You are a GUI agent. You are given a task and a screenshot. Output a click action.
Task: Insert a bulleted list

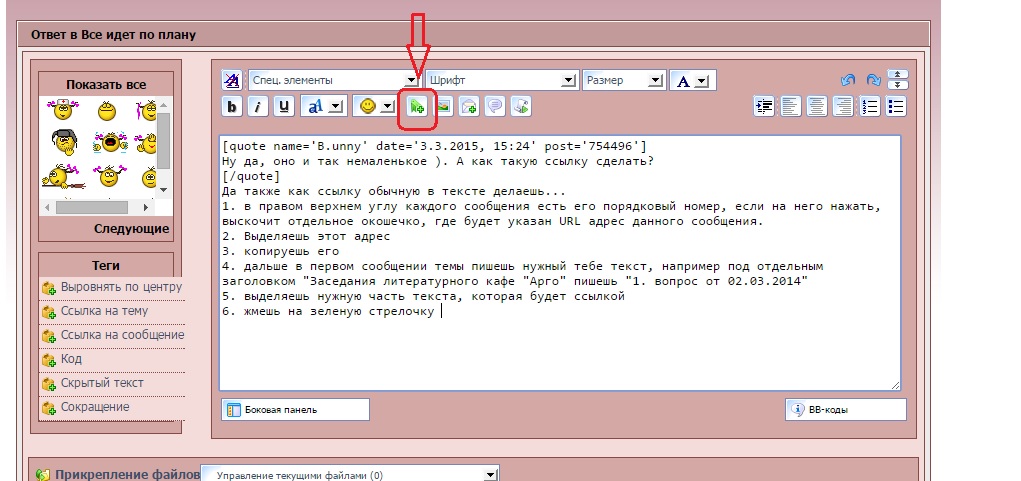(896, 106)
